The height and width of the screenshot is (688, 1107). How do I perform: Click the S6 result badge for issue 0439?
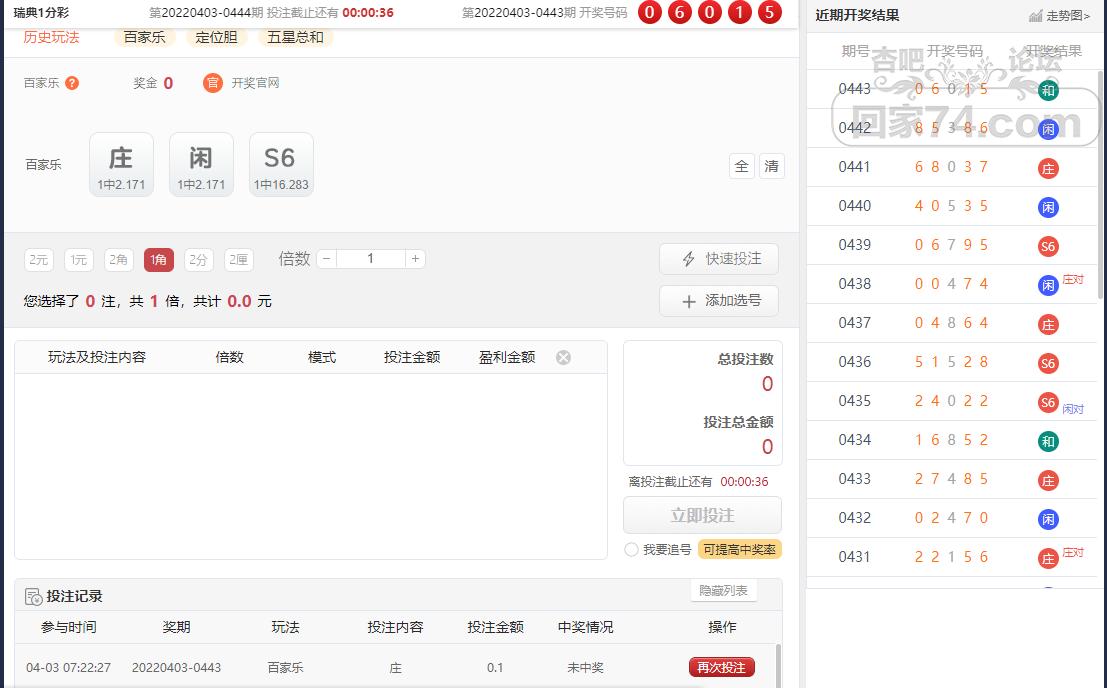pyautogui.click(x=1048, y=246)
